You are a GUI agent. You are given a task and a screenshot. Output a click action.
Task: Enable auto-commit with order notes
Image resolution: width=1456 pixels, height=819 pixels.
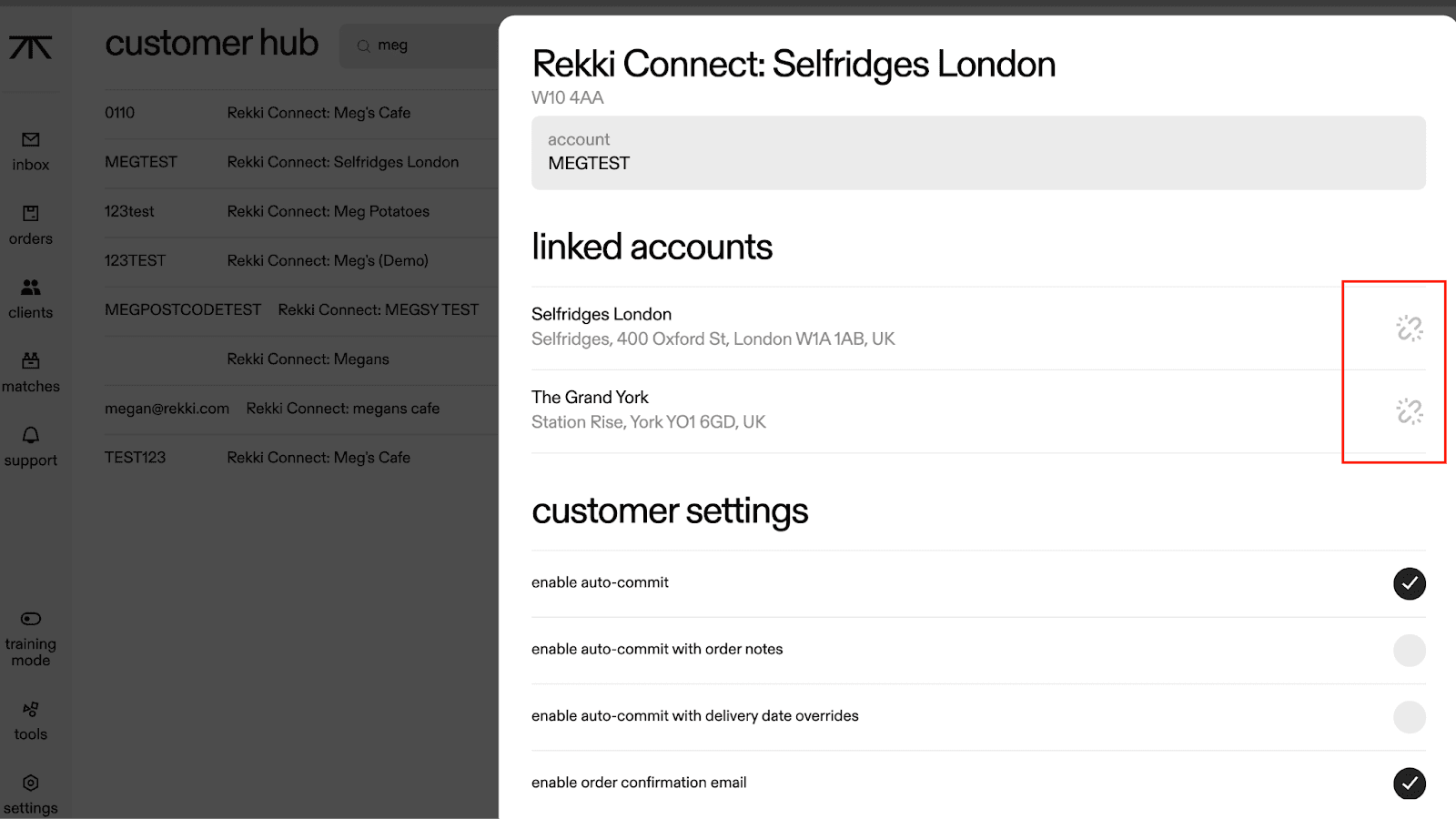pos(1409,650)
